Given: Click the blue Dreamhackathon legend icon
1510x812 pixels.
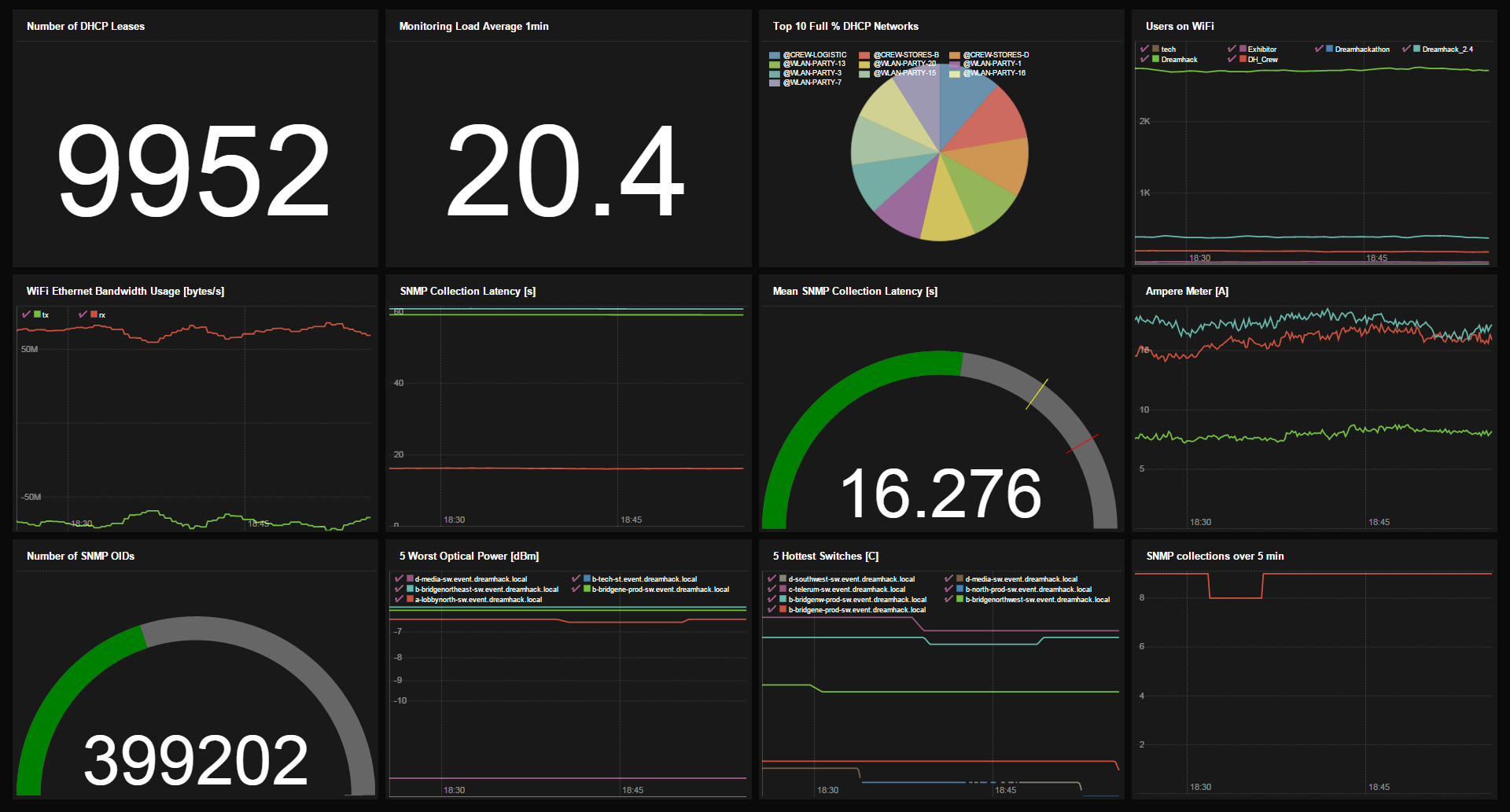Looking at the screenshot, I should (1329, 49).
